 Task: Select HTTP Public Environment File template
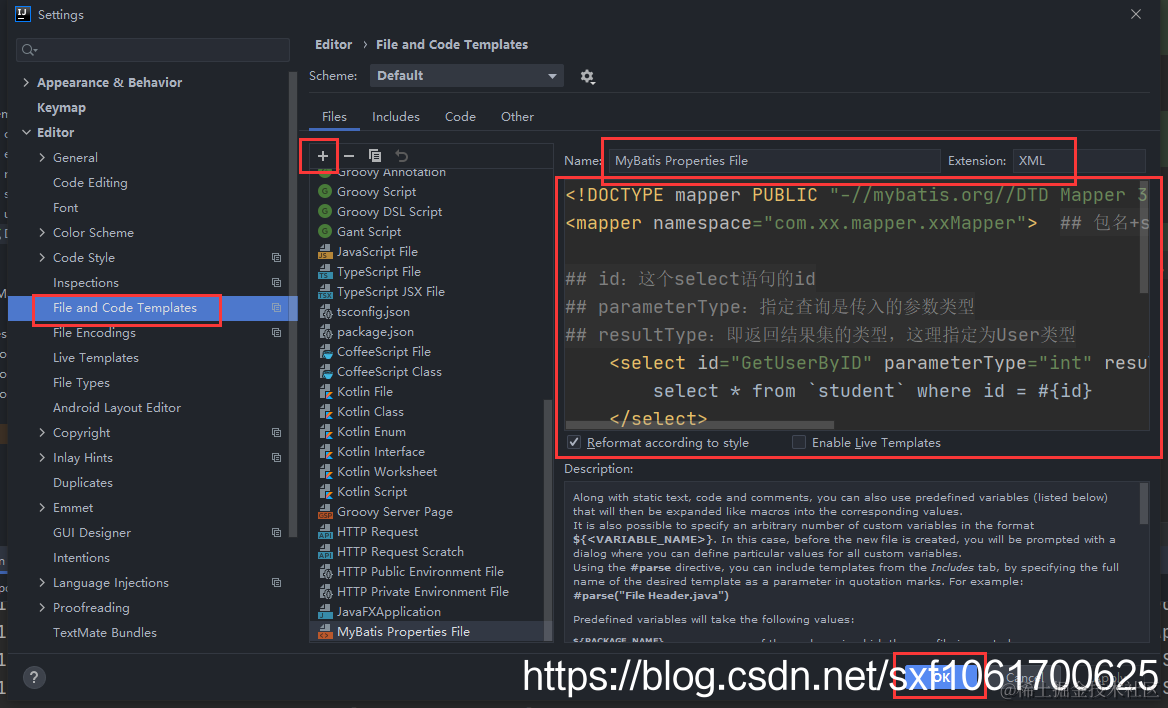(x=420, y=572)
